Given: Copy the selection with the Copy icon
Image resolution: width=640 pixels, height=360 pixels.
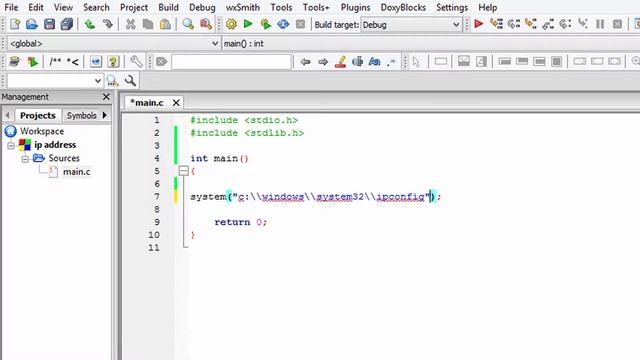Looking at the screenshot, I should pyautogui.click(x=148, y=24).
